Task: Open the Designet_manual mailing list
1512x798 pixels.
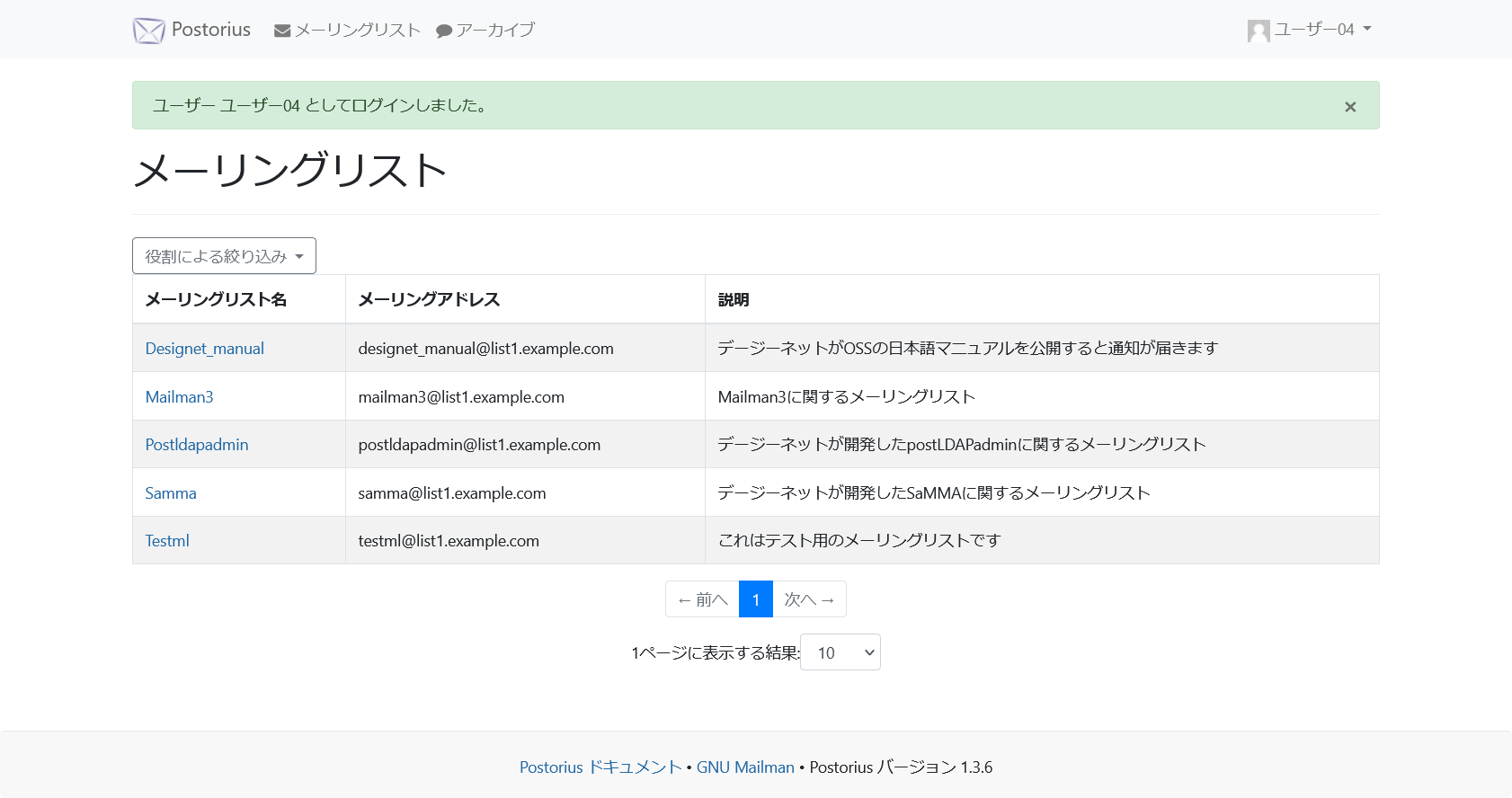Action: [205, 349]
